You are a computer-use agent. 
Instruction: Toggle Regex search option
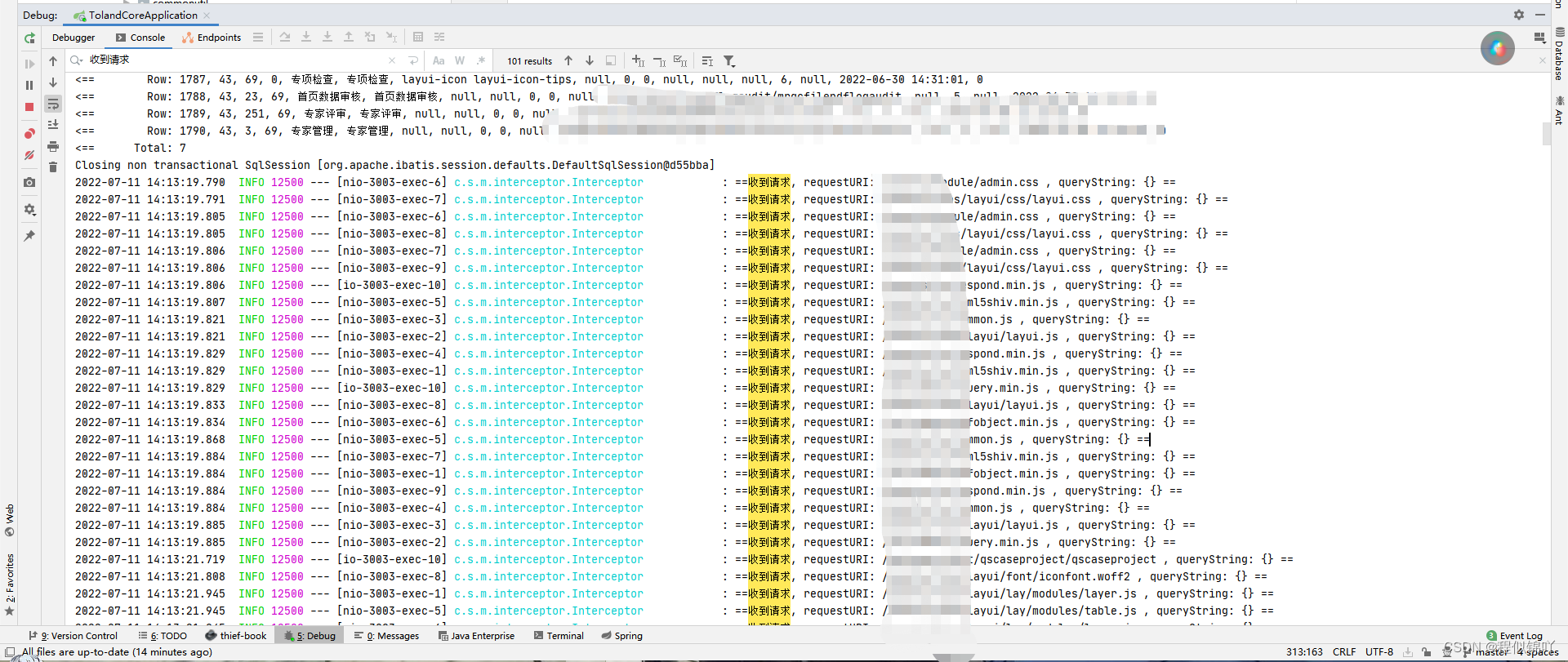click(x=481, y=60)
